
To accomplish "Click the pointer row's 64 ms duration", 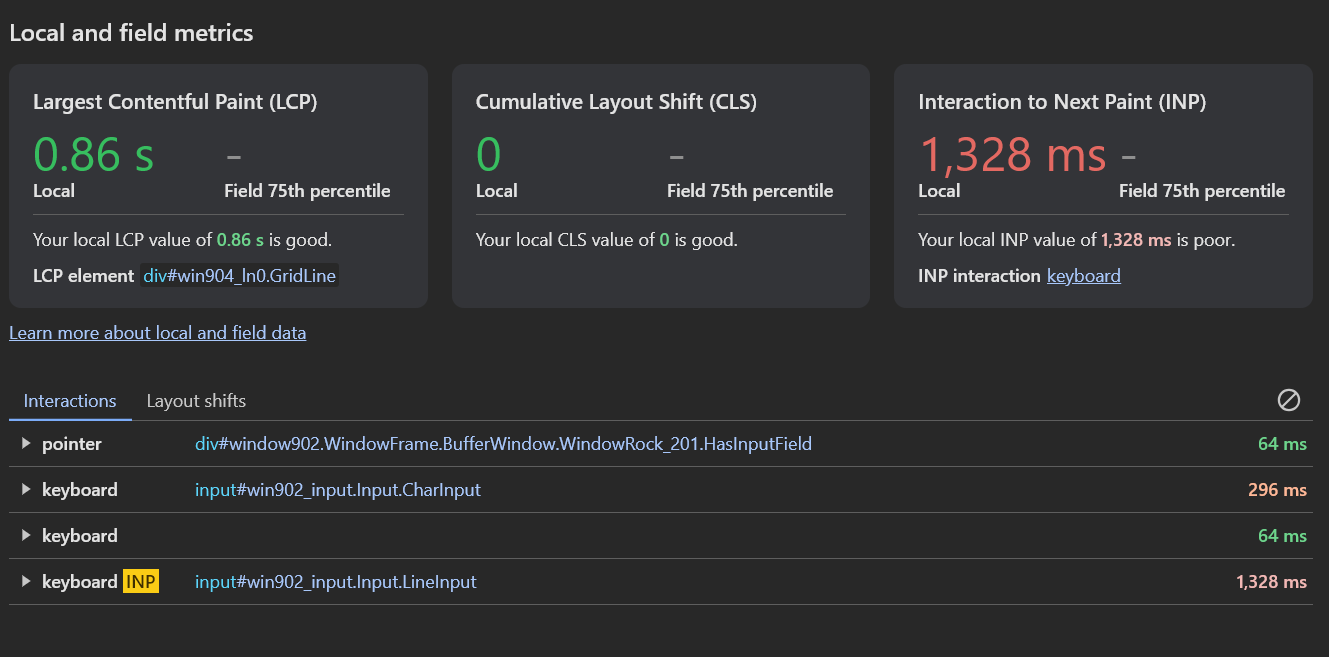I will click(x=1282, y=444).
